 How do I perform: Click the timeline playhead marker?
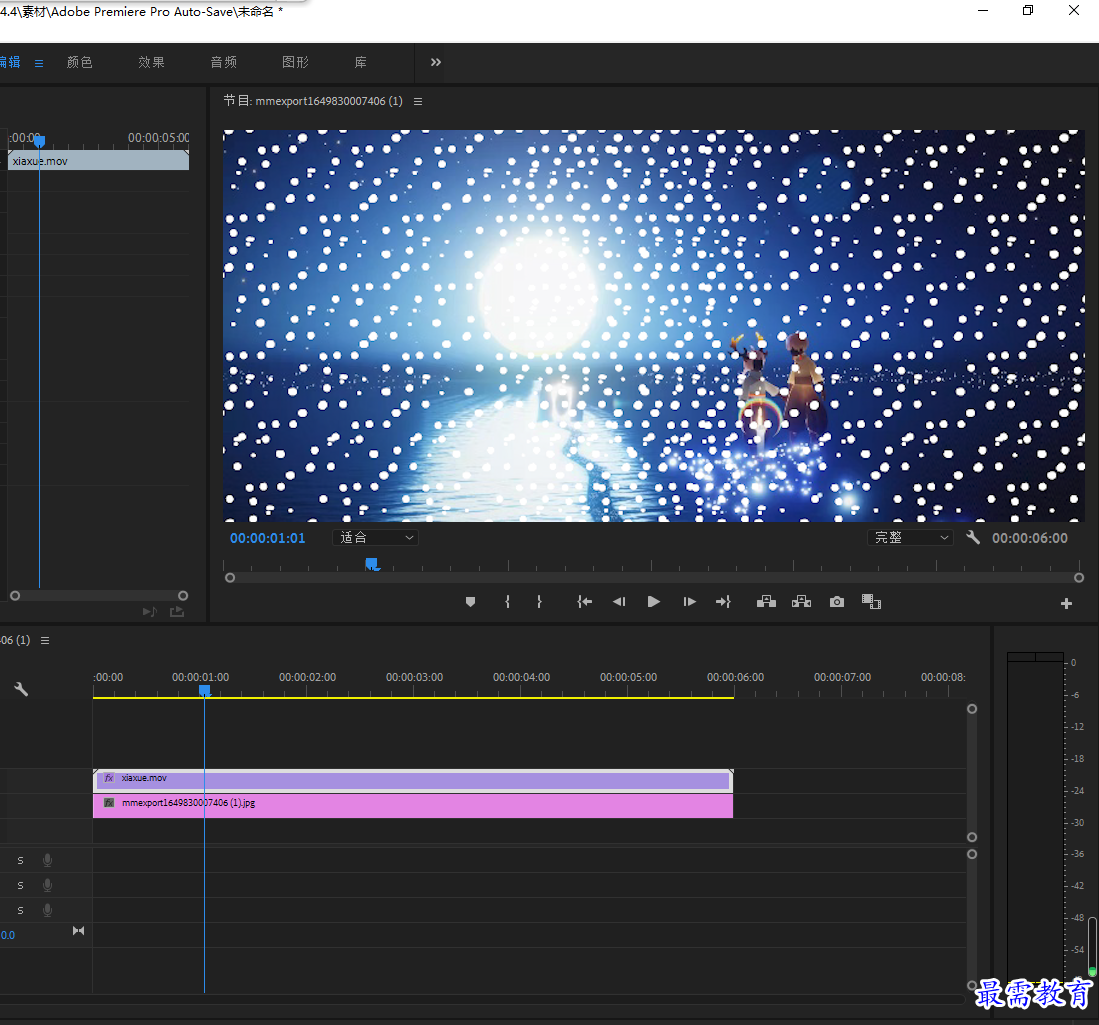204,691
